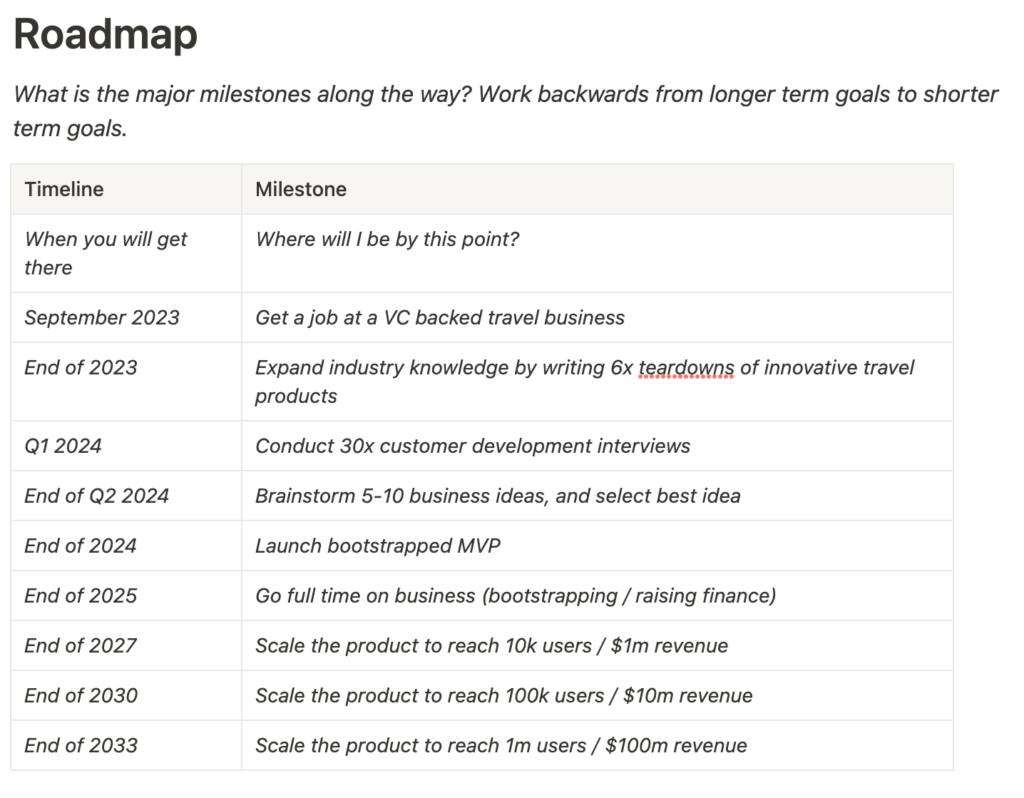1024x798 pixels.
Task: Select the End of 2027 cell
Action: click(x=81, y=646)
